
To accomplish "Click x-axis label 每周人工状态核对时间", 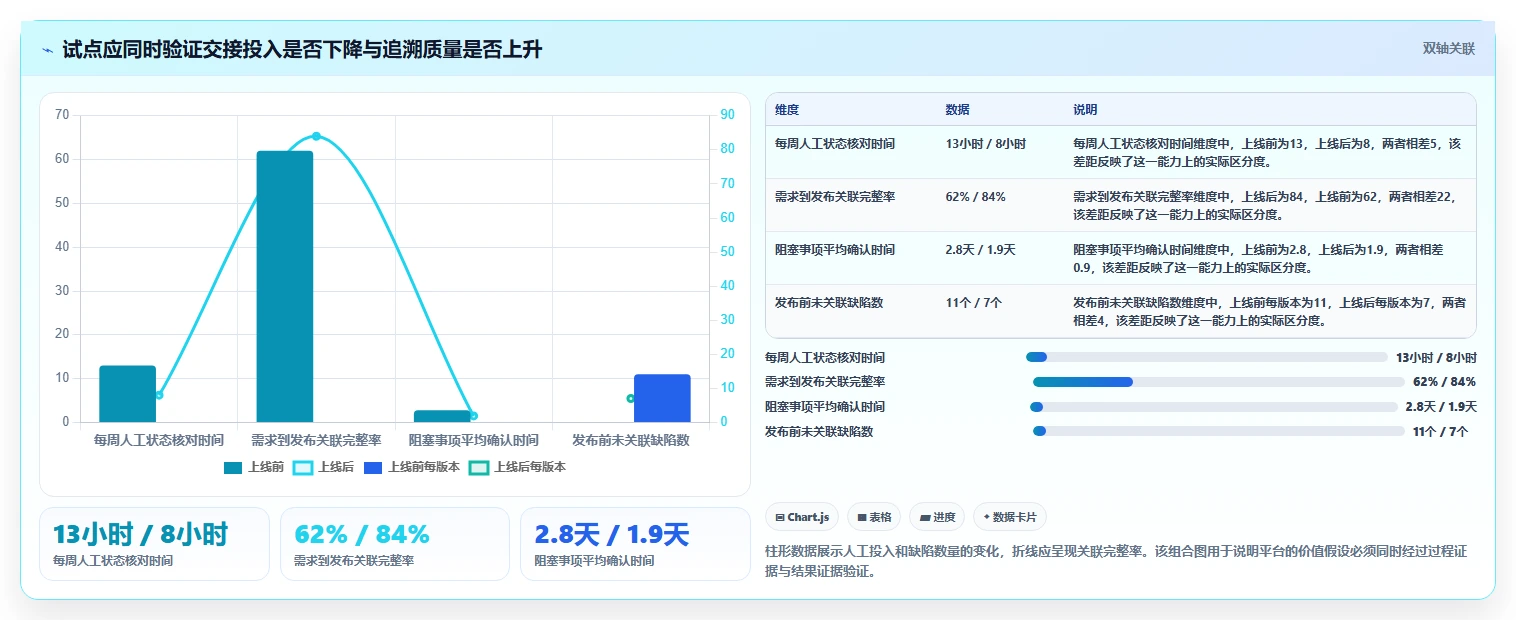I will click(x=158, y=440).
